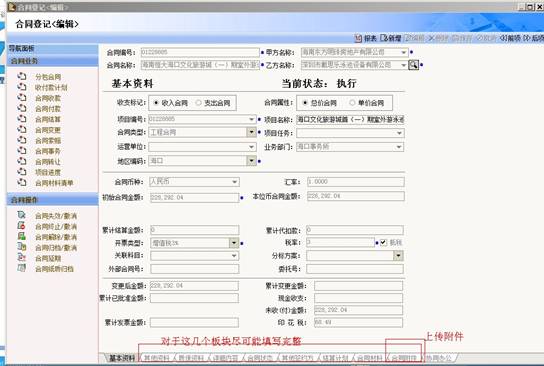
Task: Click the 委托号 input field
Action: point(355,269)
